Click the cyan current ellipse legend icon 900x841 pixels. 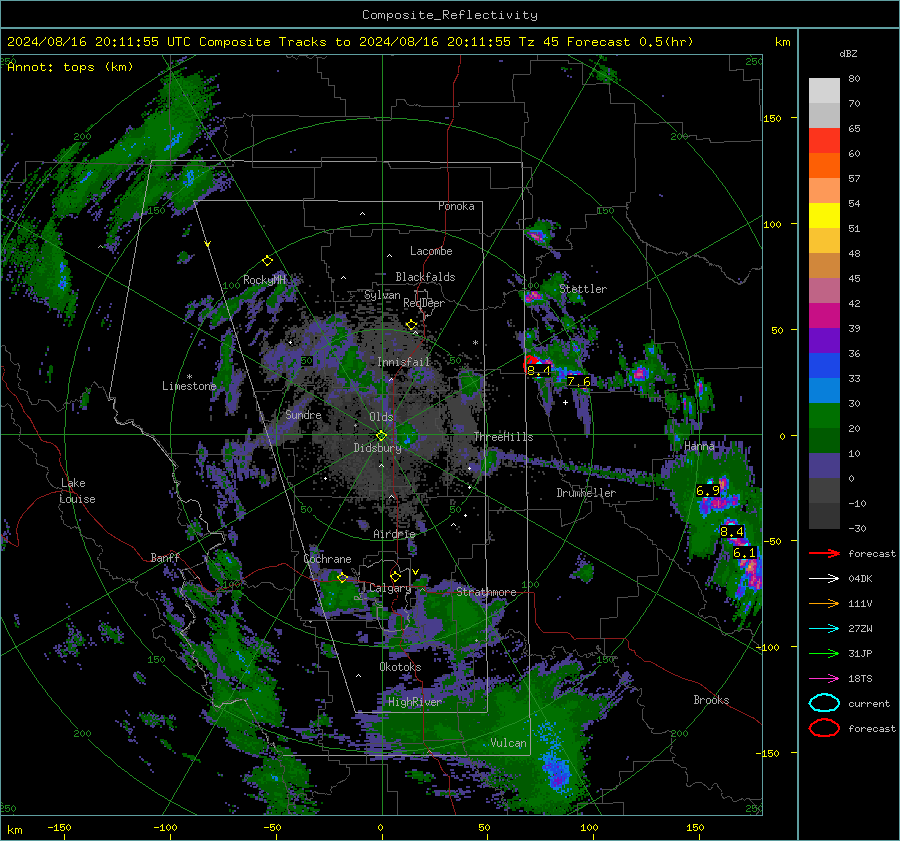[x=824, y=703]
